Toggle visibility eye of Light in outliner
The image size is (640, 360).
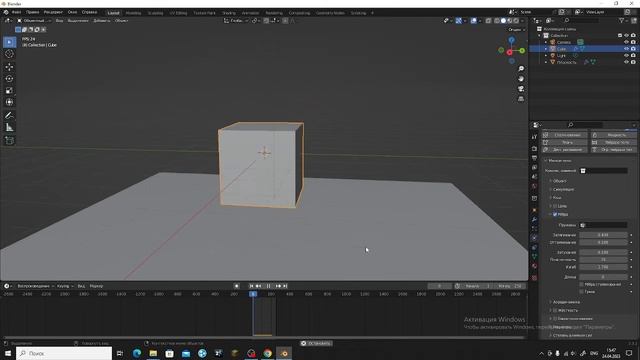pyautogui.click(x=626, y=56)
